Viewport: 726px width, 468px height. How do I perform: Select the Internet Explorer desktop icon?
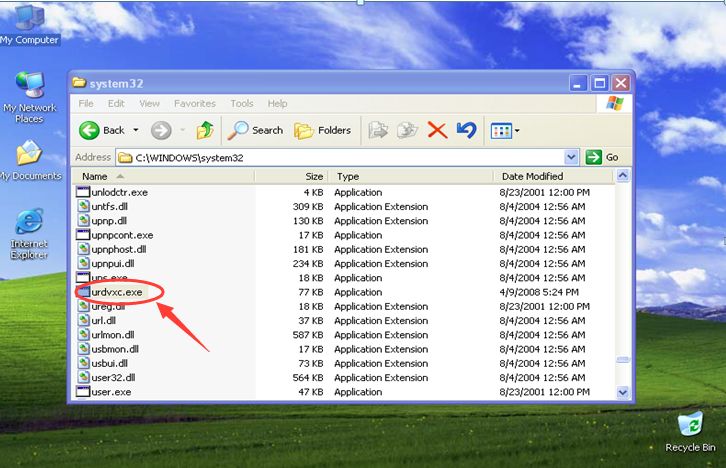pos(29,233)
